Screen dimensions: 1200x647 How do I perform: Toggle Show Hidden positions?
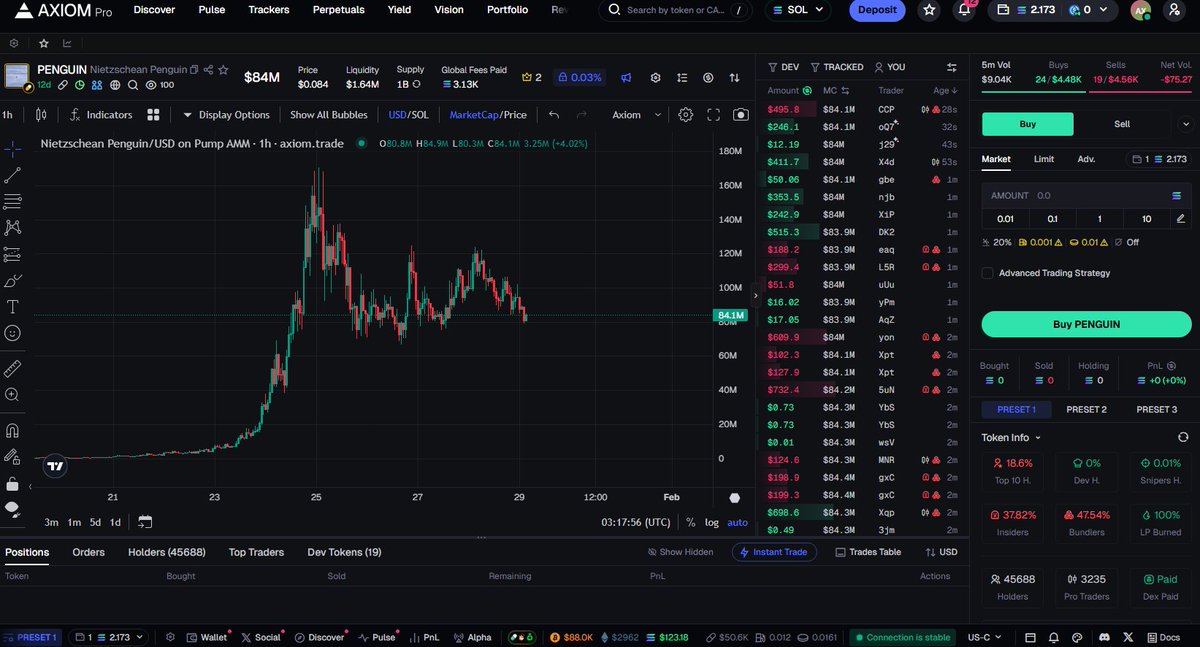point(680,552)
